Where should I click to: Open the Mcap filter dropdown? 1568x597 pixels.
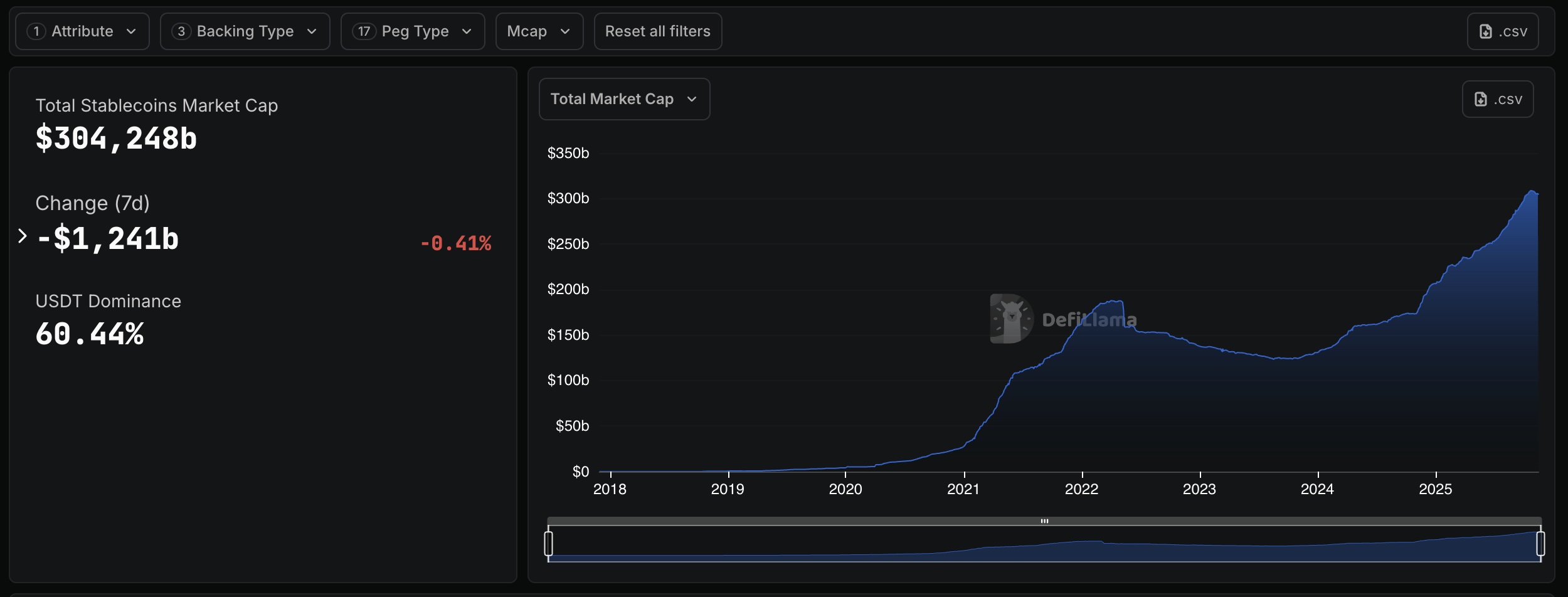pos(539,31)
